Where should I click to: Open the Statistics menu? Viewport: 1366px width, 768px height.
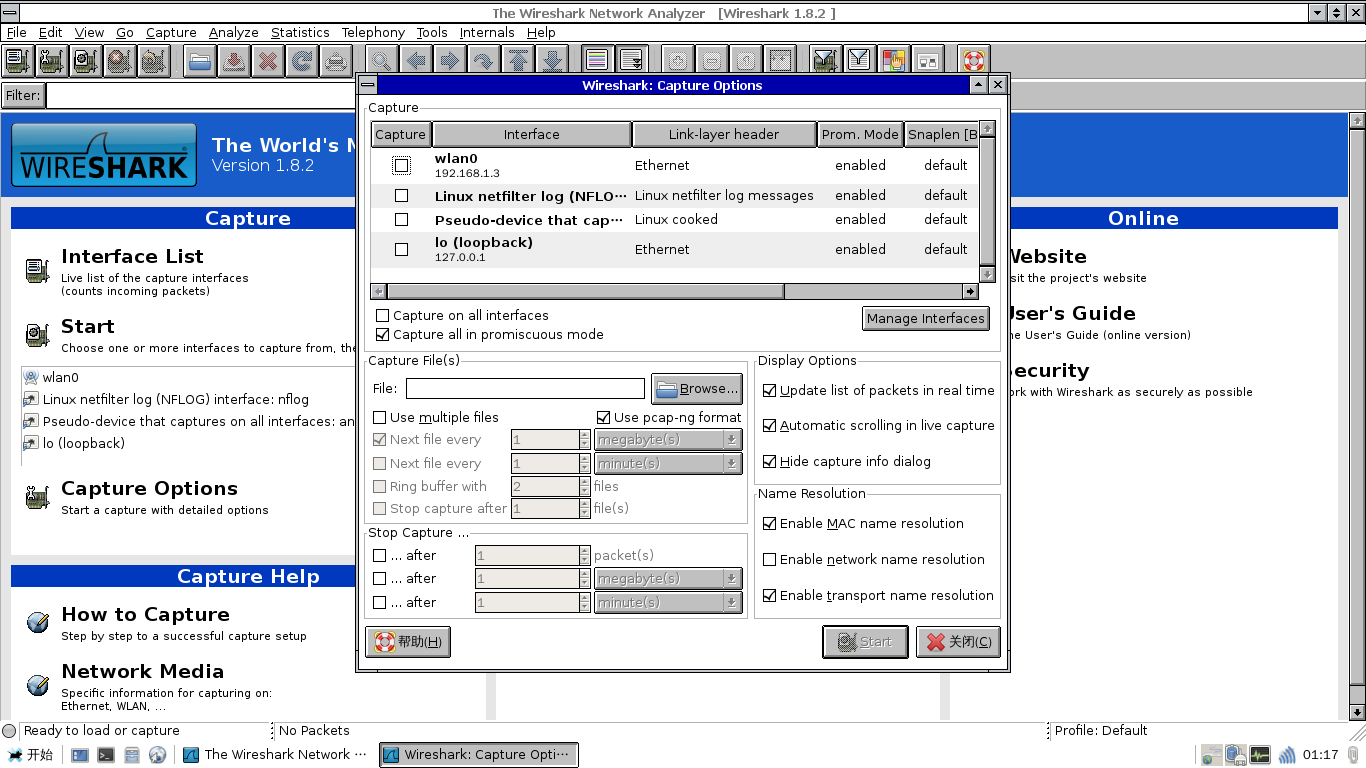click(x=300, y=33)
